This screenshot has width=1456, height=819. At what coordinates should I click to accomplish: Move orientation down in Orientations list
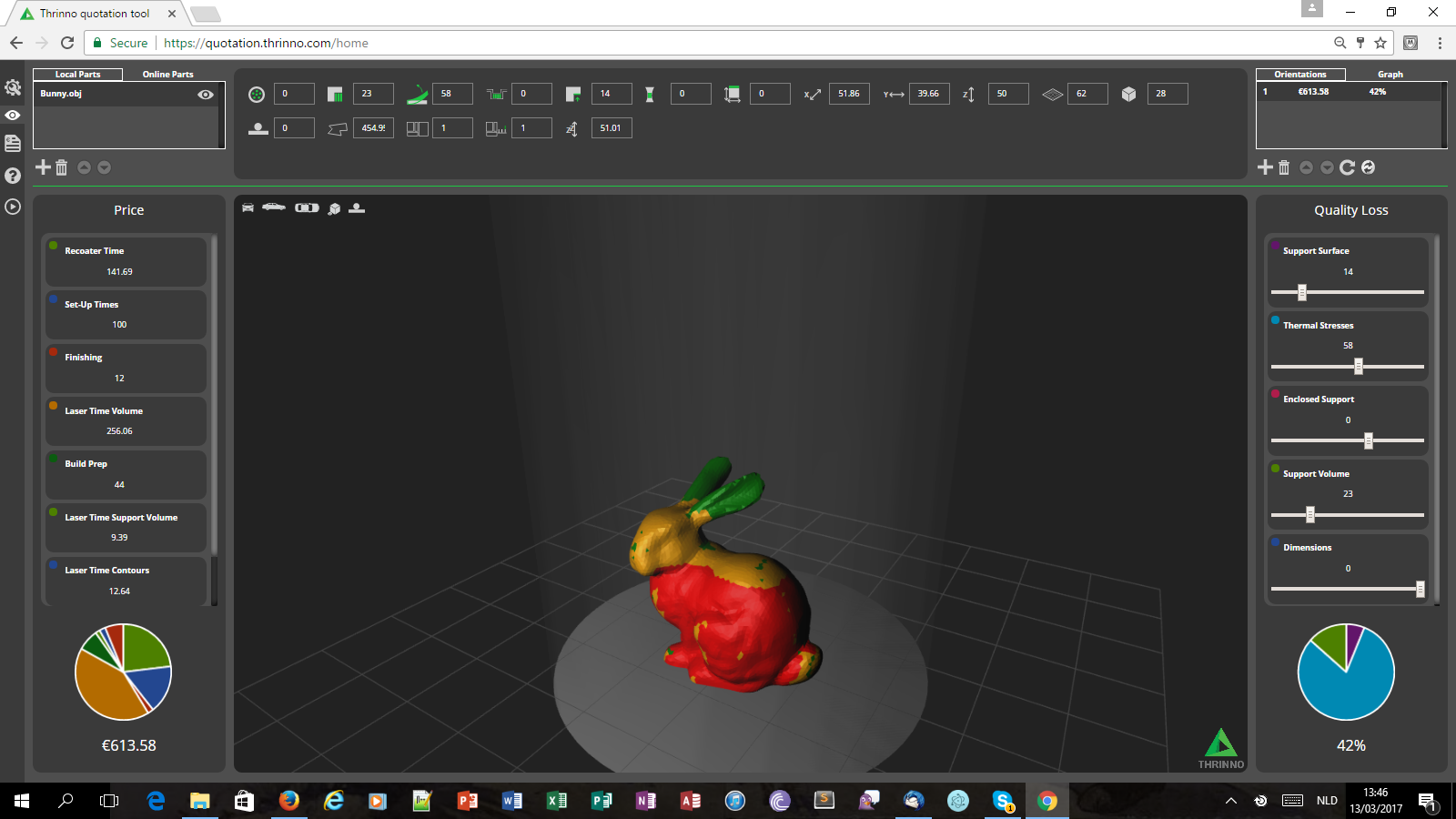[x=1327, y=167]
